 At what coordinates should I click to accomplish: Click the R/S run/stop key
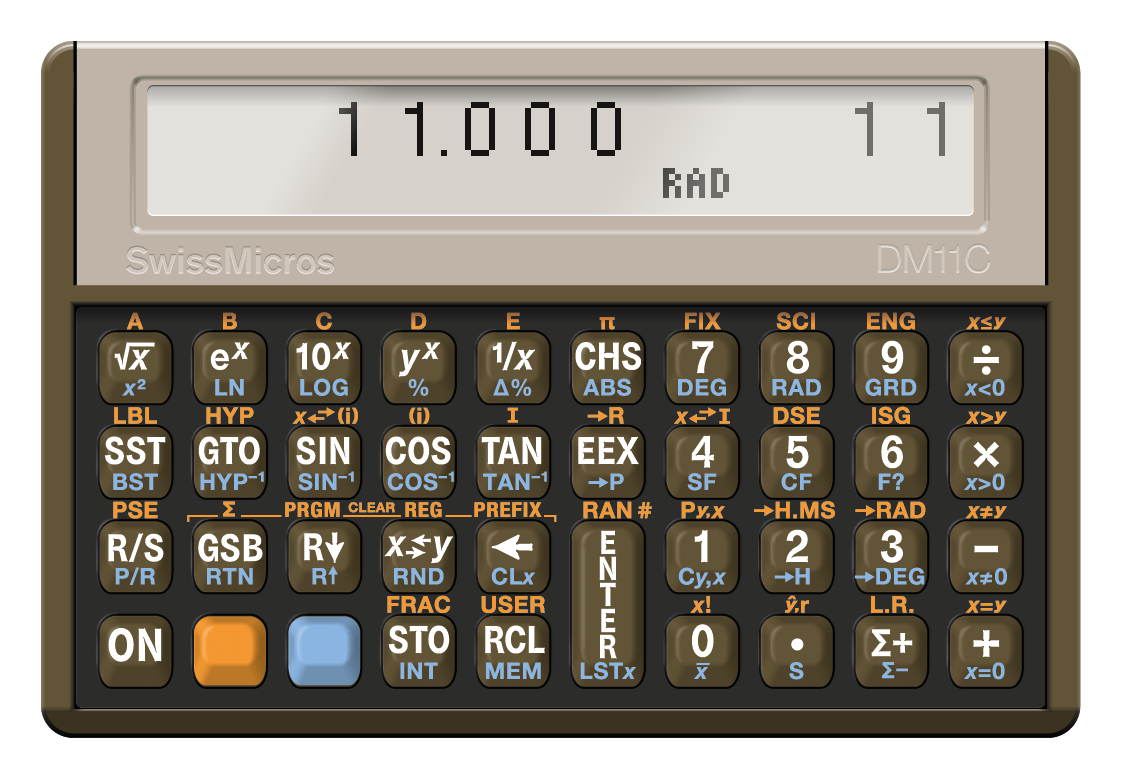tap(135, 557)
